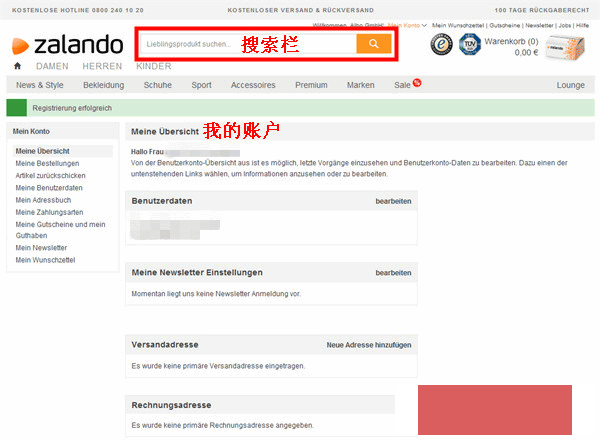This screenshot has height=440, width=600.
Task: Go to home via house icon
Action: click(17, 66)
